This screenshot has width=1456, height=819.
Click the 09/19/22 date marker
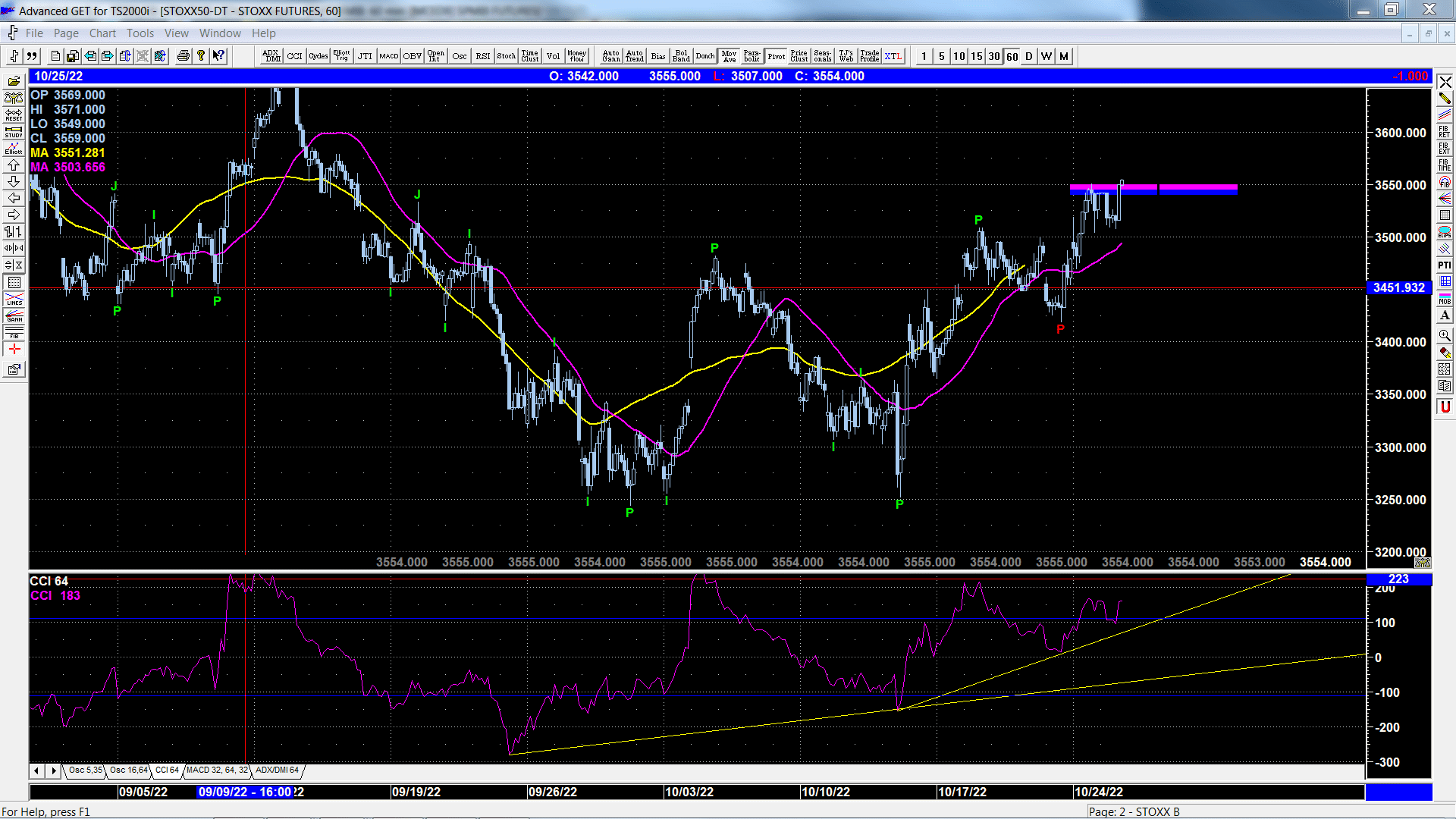pyautogui.click(x=416, y=792)
